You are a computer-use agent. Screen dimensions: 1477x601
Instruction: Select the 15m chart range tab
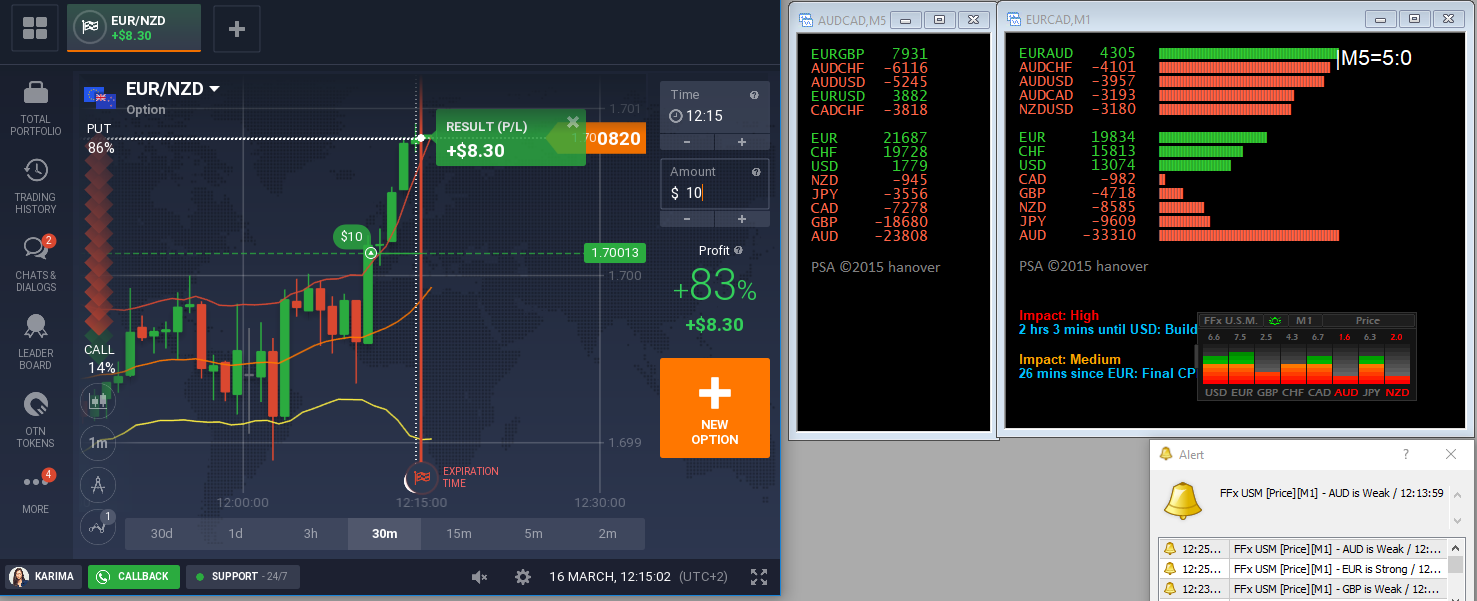(x=459, y=534)
